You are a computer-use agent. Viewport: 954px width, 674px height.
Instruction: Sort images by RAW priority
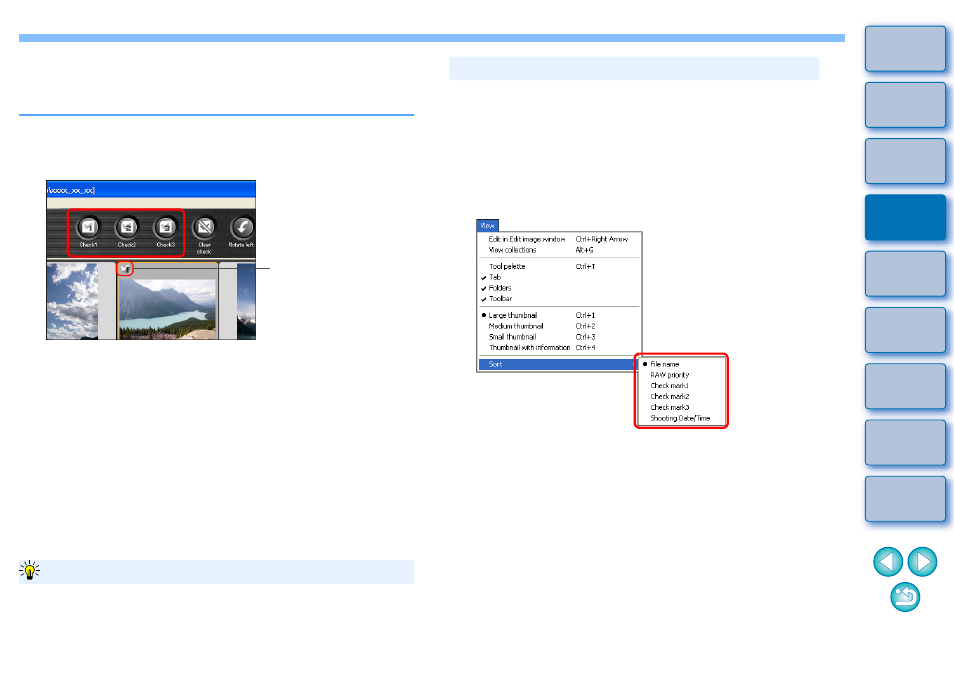click(x=681, y=375)
